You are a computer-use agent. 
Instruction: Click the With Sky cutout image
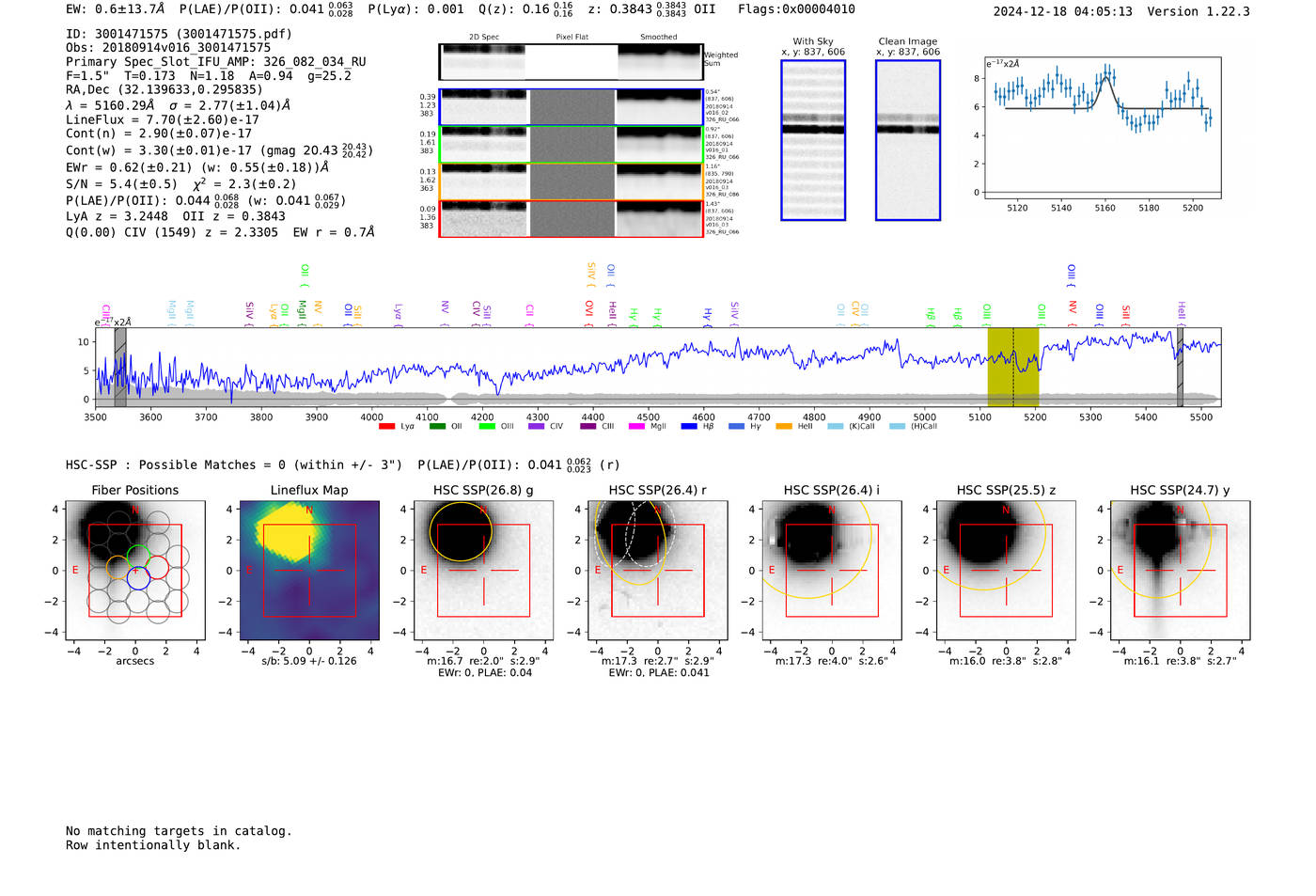pos(813,140)
